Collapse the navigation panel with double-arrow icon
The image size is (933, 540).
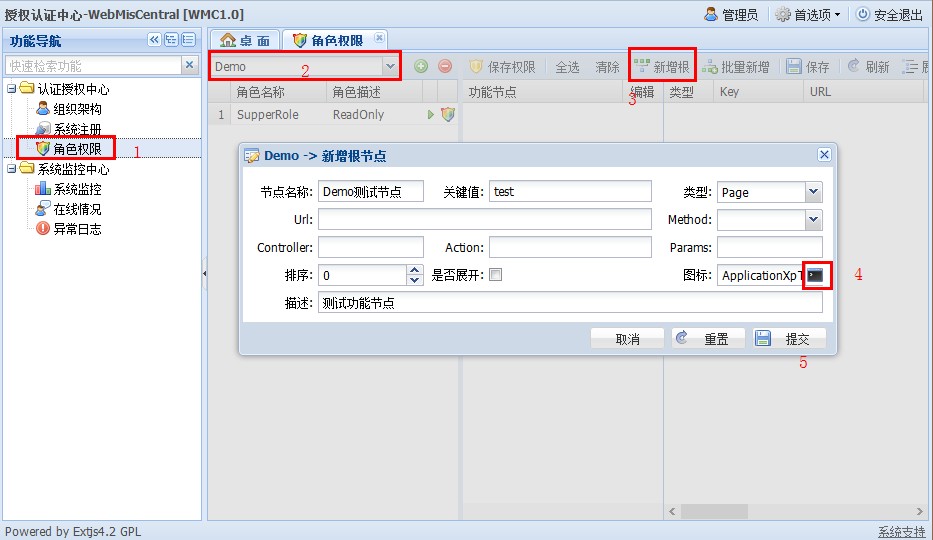[154, 40]
